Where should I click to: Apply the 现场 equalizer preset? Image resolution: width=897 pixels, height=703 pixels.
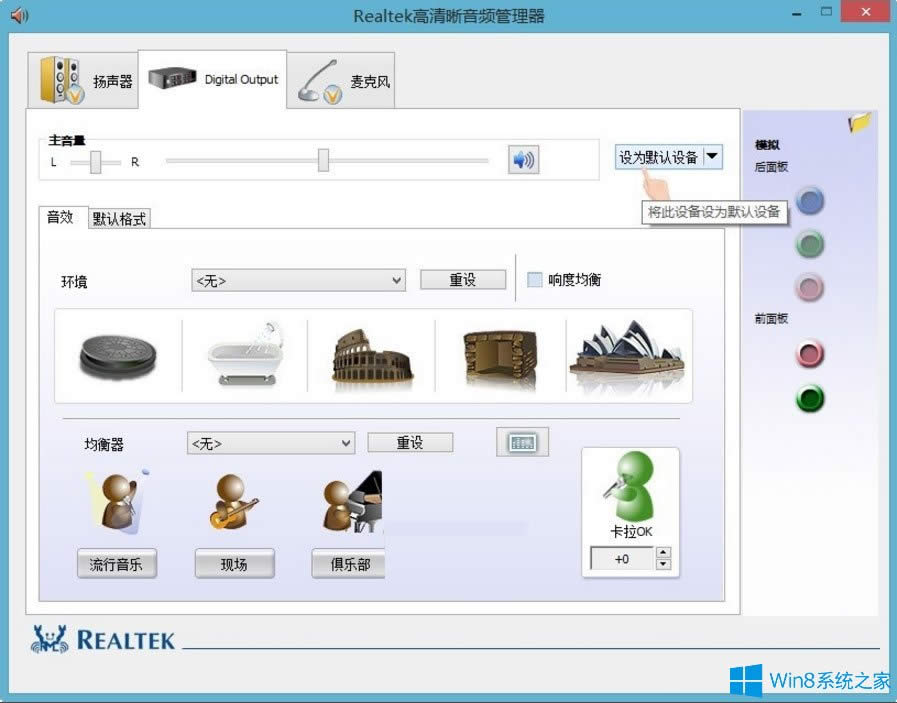tap(235, 564)
